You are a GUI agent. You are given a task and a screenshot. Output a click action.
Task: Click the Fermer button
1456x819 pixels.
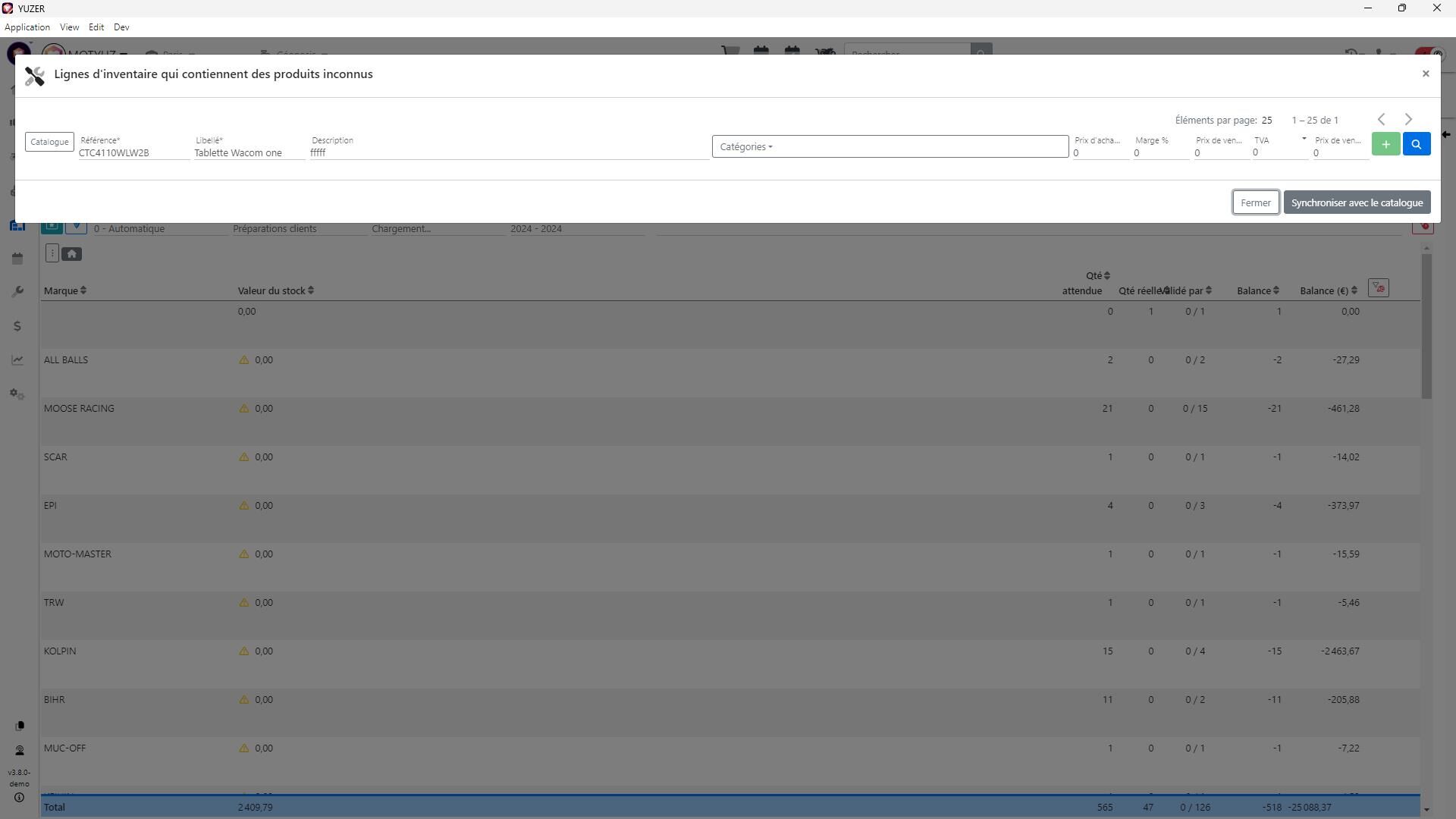[1255, 202]
